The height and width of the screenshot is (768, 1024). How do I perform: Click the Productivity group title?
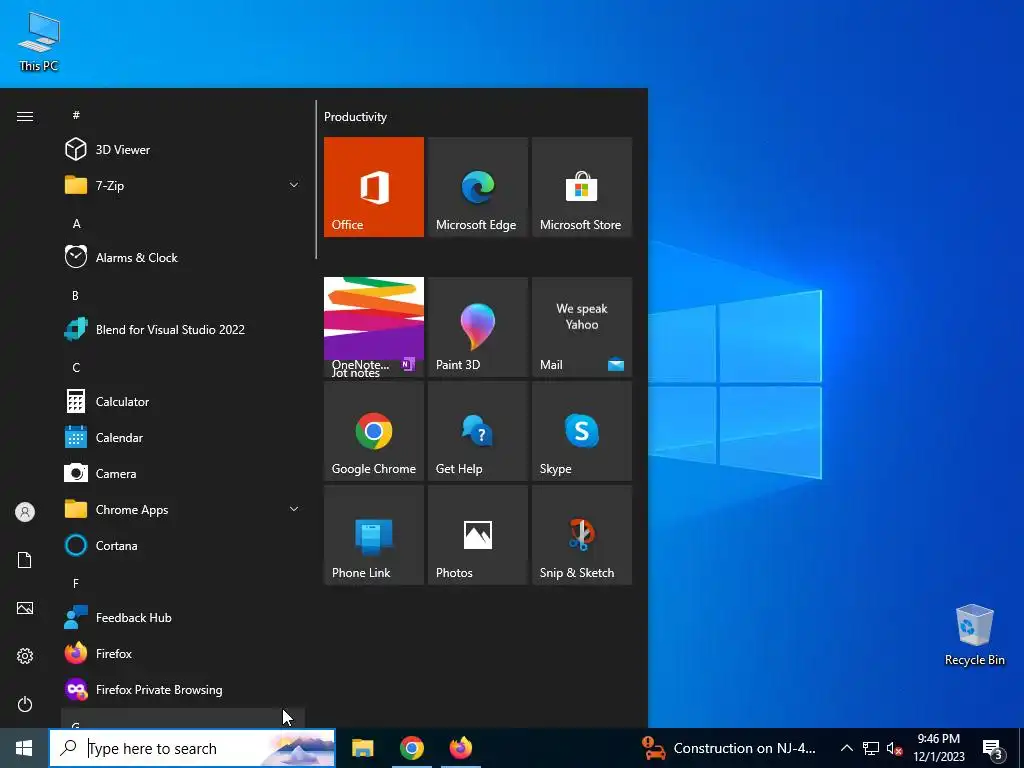point(355,117)
